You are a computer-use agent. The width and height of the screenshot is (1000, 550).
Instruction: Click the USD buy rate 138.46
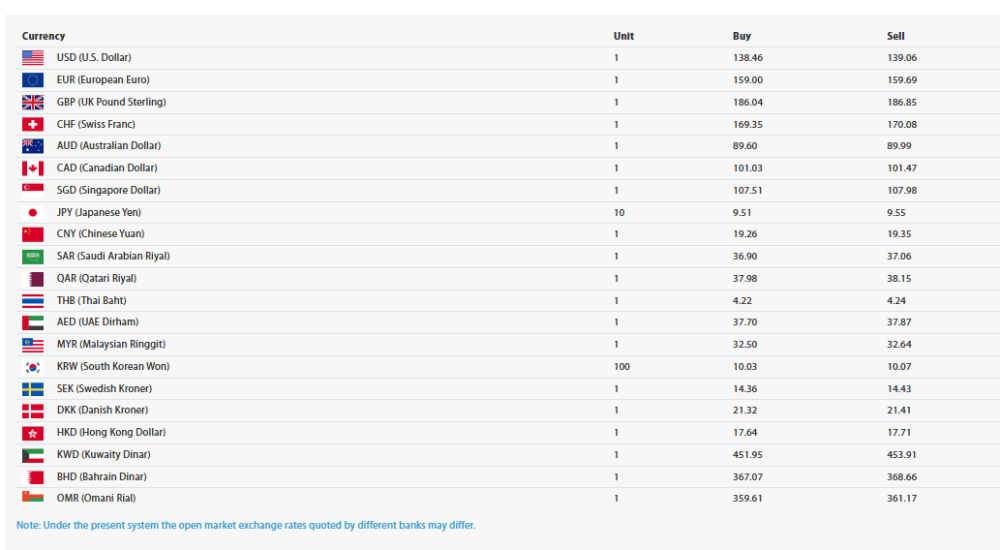point(747,57)
